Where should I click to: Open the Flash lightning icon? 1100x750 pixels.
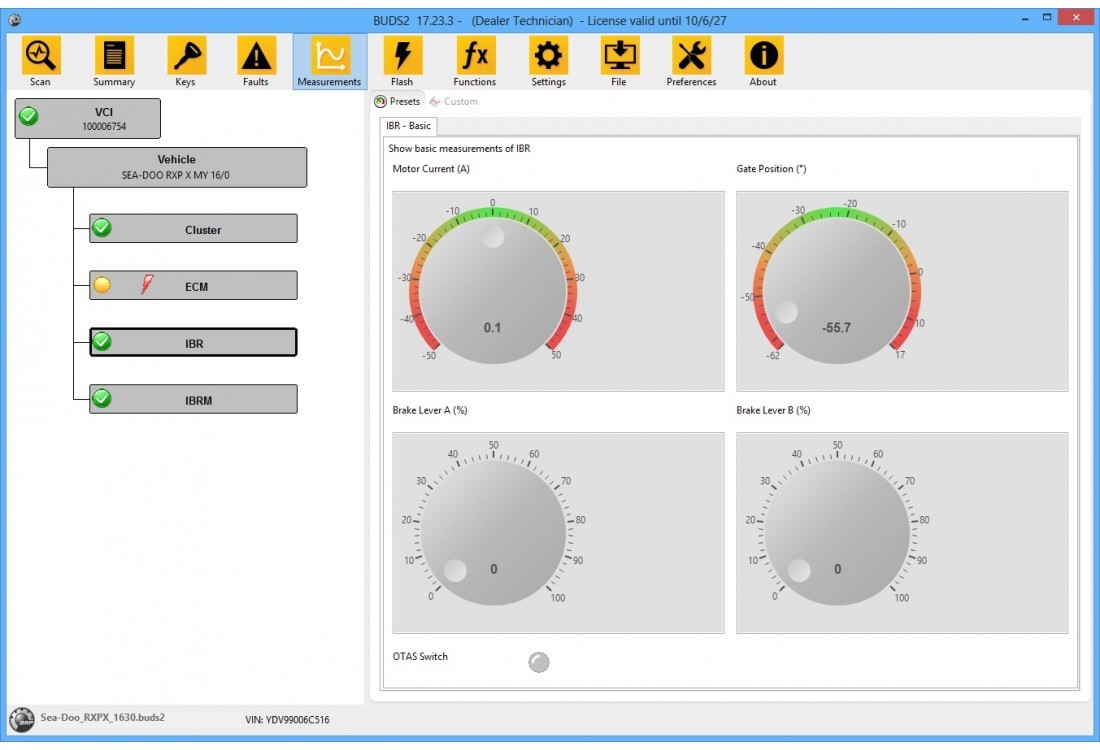click(x=402, y=61)
